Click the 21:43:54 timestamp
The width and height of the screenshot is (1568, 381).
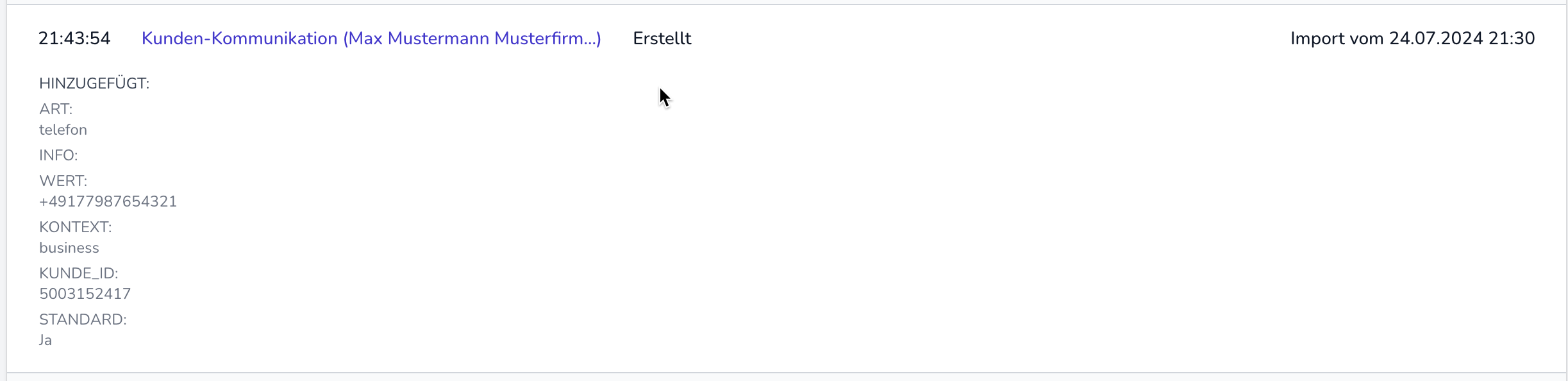(74, 38)
